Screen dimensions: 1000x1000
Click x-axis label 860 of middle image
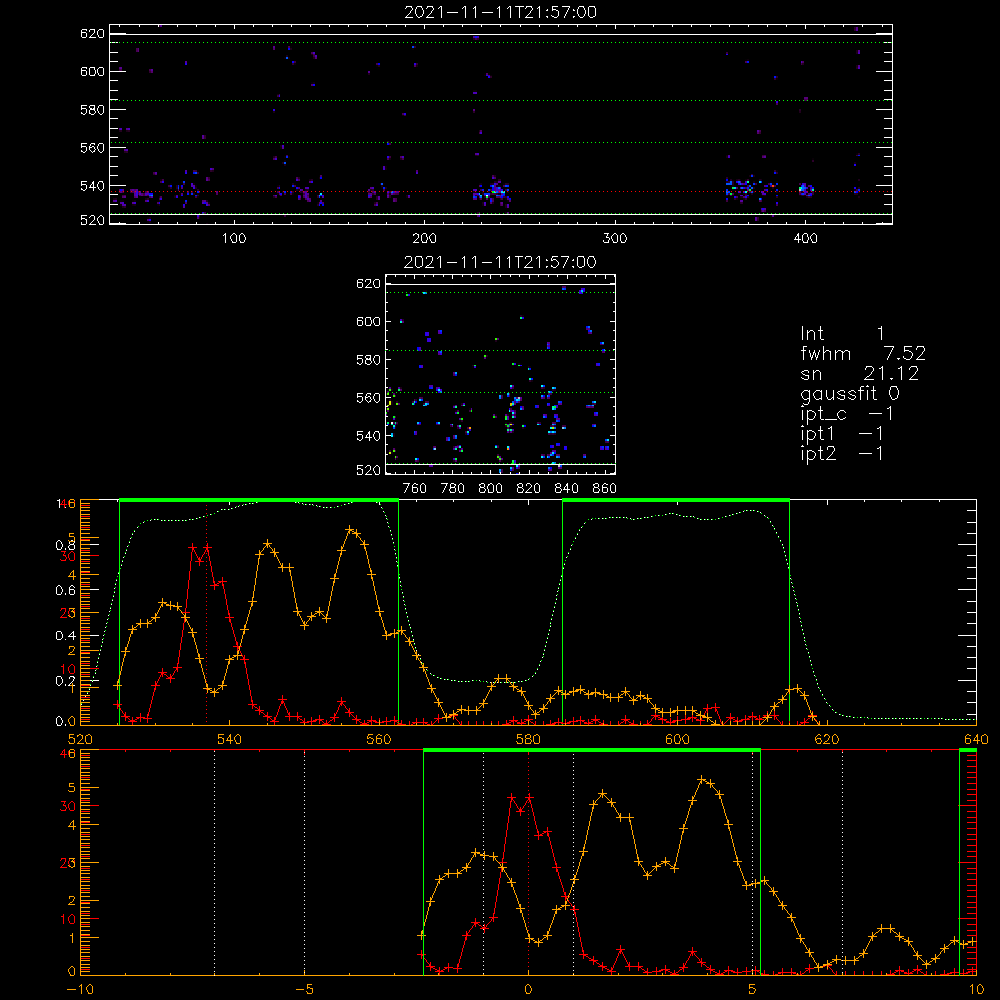(604, 489)
